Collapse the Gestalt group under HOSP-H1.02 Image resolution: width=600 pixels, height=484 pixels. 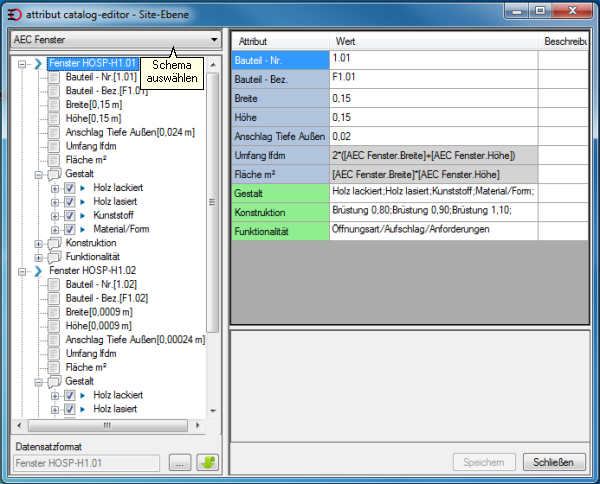pyautogui.click(x=38, y=382)
